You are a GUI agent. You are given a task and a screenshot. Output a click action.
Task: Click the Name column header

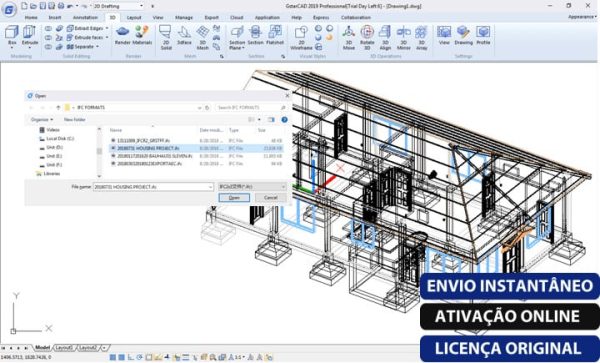[116, 130]
